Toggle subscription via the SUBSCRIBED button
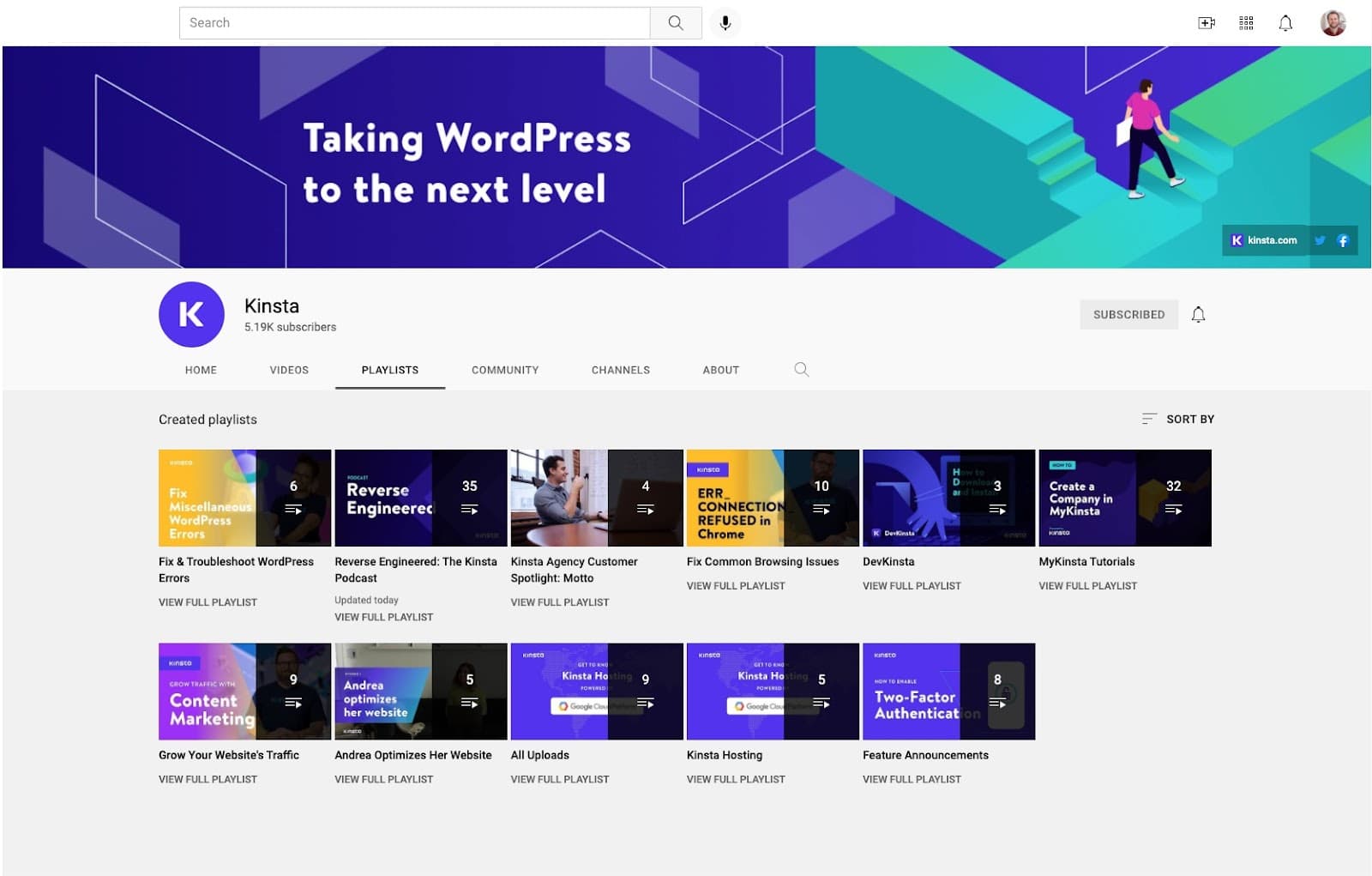 click(x=1128, y=314)
